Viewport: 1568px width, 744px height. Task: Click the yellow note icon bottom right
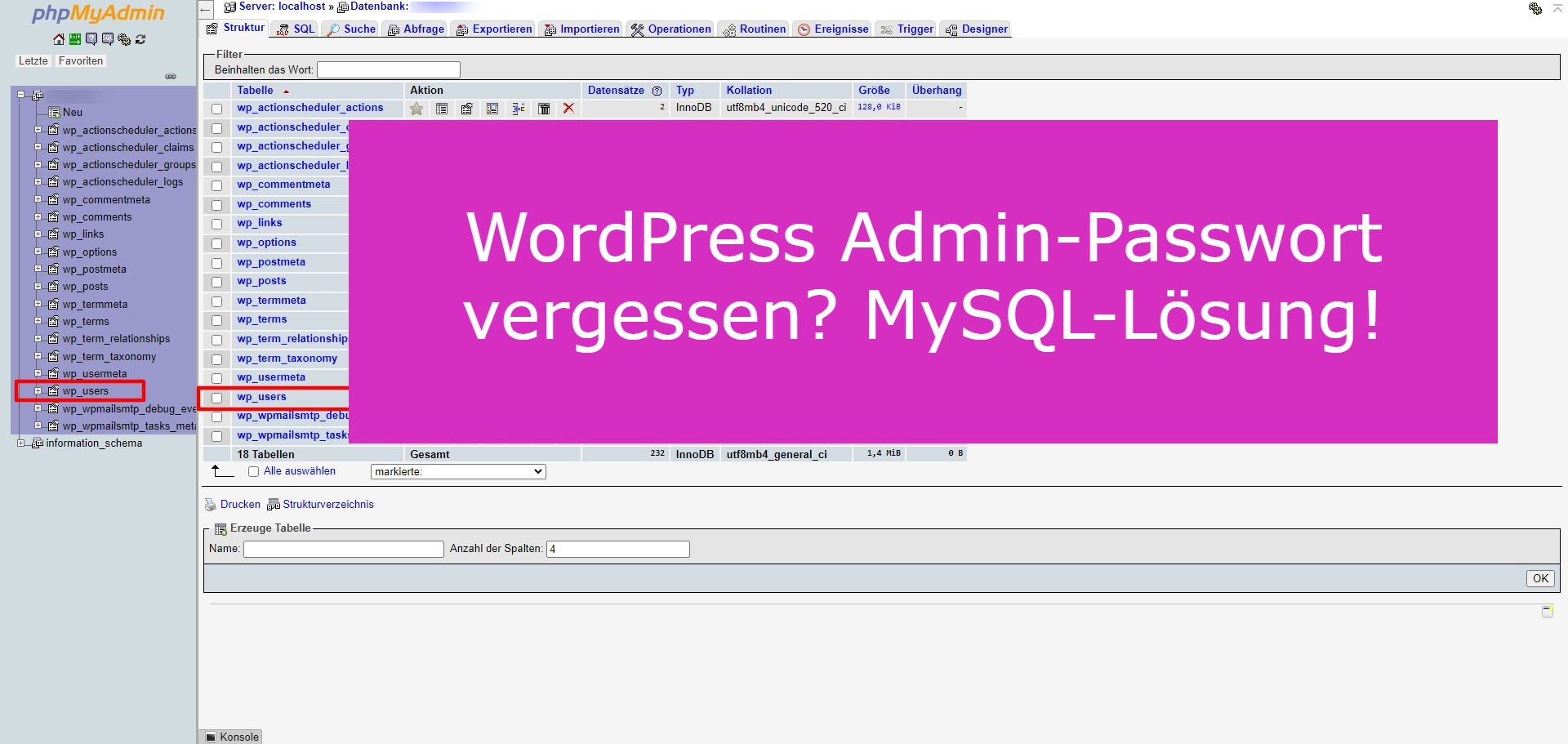point(1547,611)
